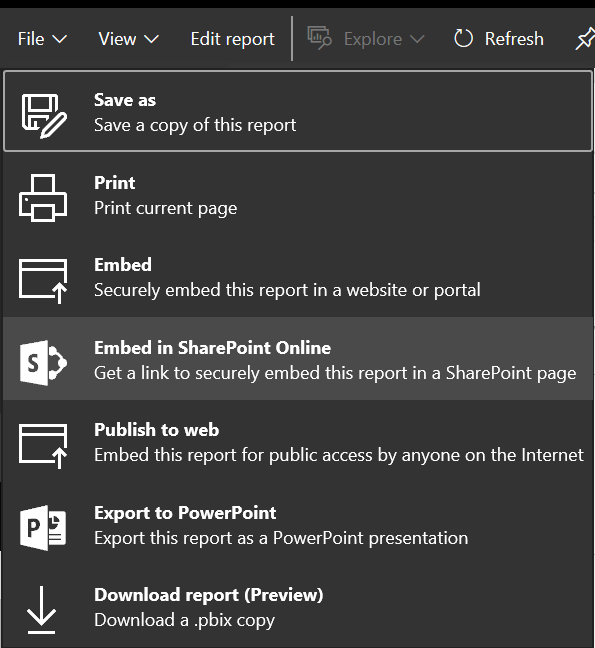Screen dimensions: 595x648
Task: Click the Refresh label
Action: tap(514, 39)
